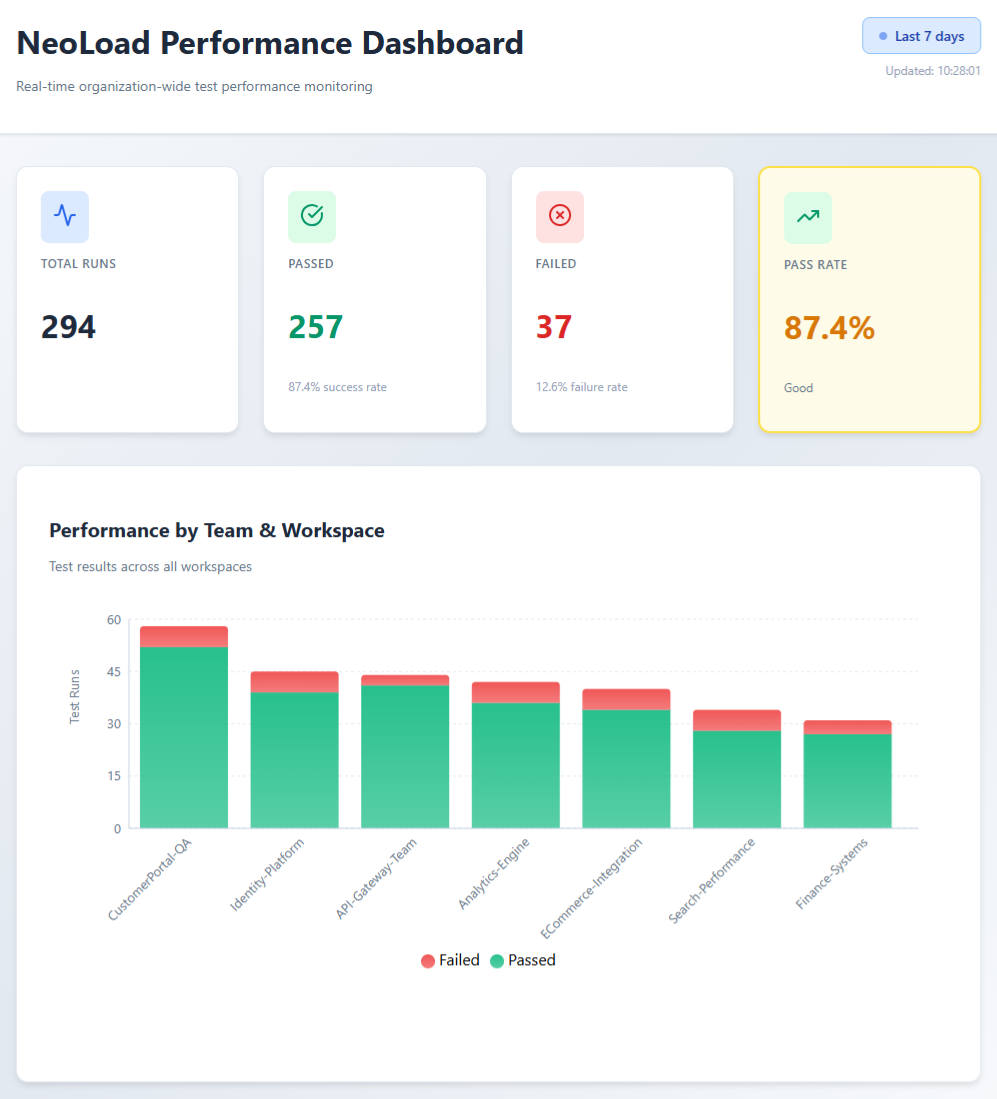
Task: Open the Last 7 days range selector
Action: pyautogui.click(x=921, y=36)
